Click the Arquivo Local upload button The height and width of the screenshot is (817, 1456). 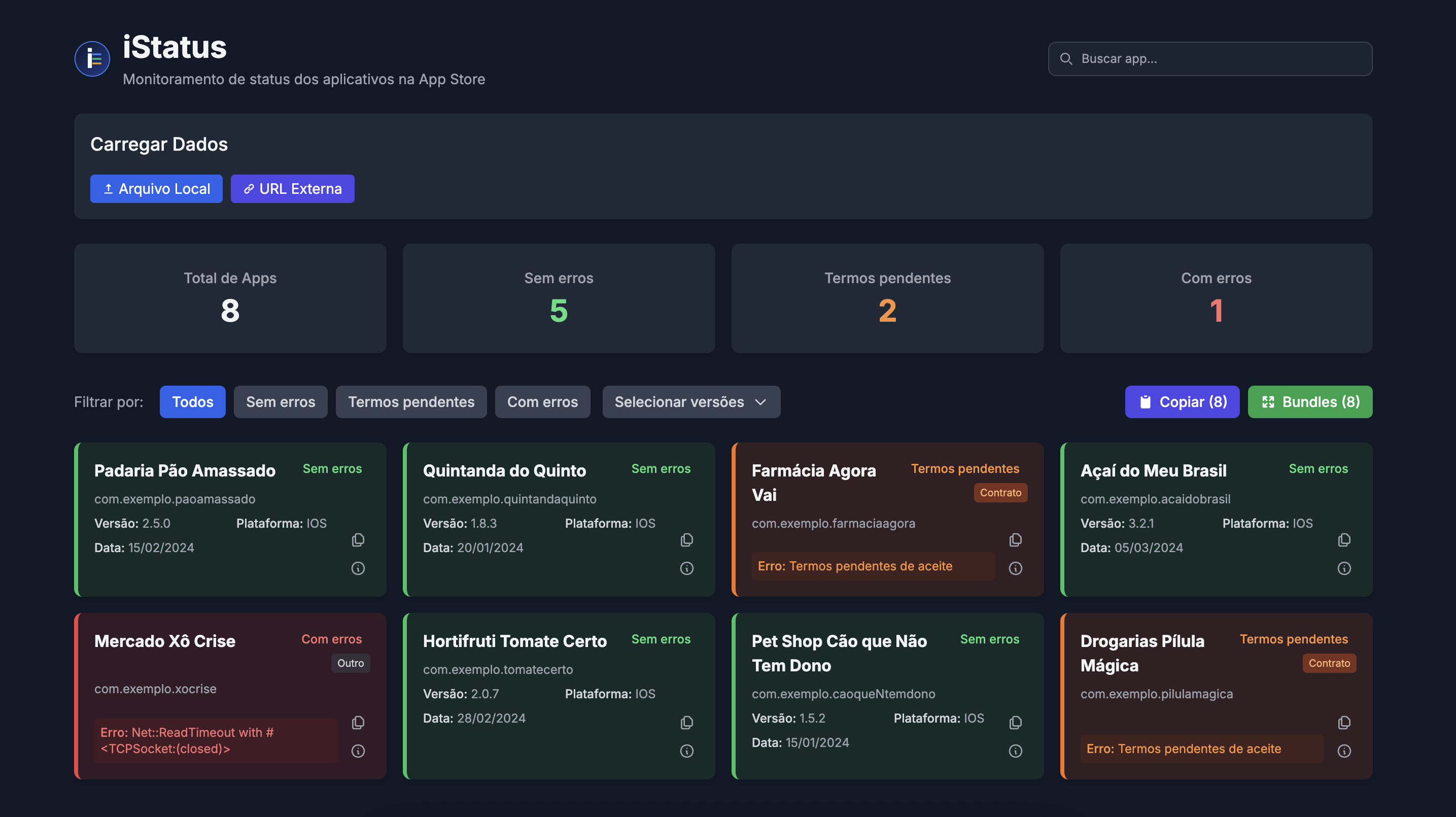tap(156, 189)
